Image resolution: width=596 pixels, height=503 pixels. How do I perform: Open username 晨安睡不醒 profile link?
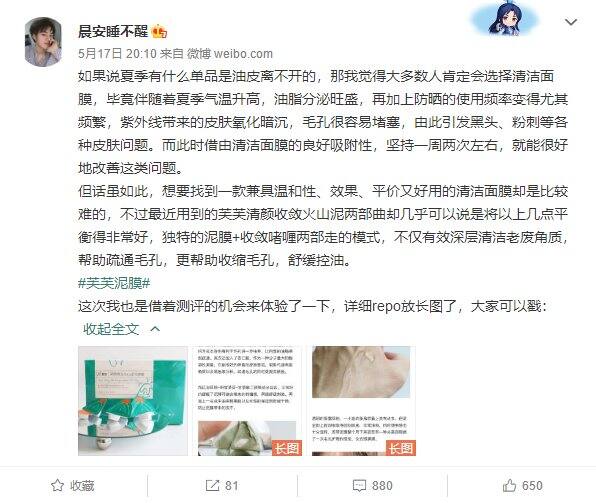(x=113, y=31)
